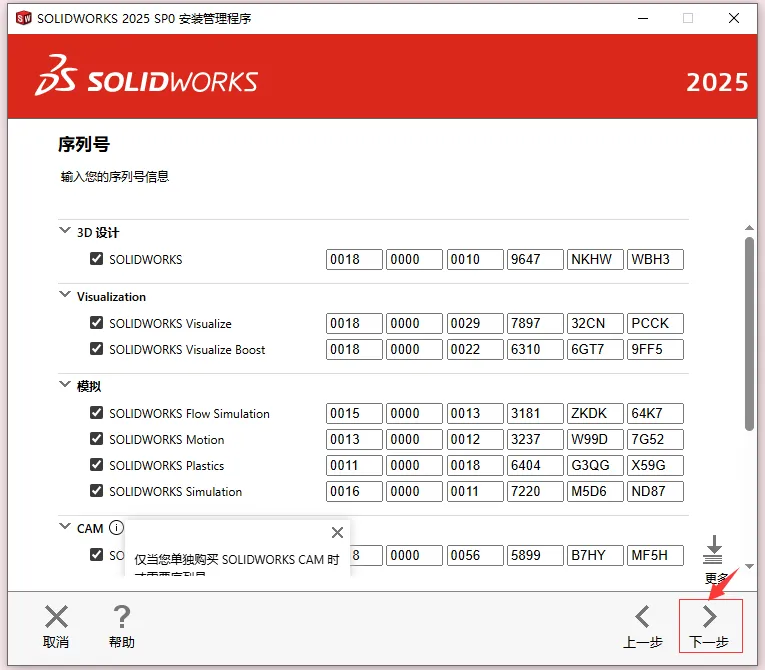The width and height of the screenshot is (765, 670).
Task: Click the vertical scrollbar thumb
Action: (x=749, y=334)
